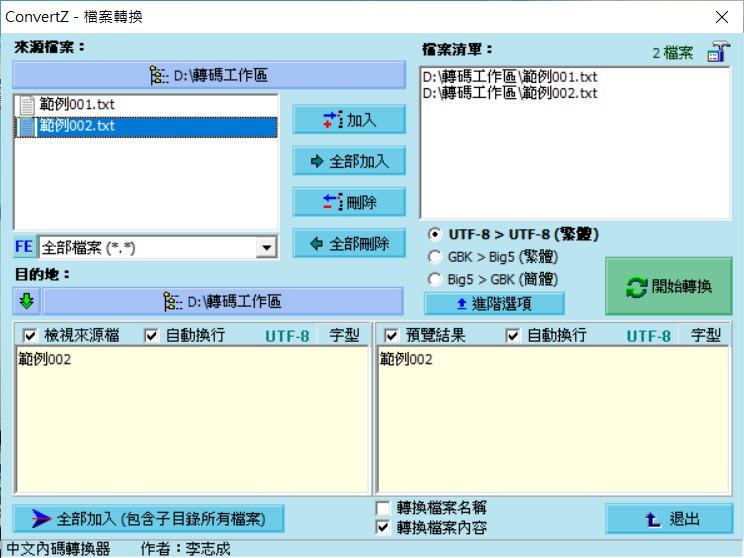The height and width of the screenshot is (558, 744).
Task: Select 範例001.txt in source file list
Action: coord(146,104)
